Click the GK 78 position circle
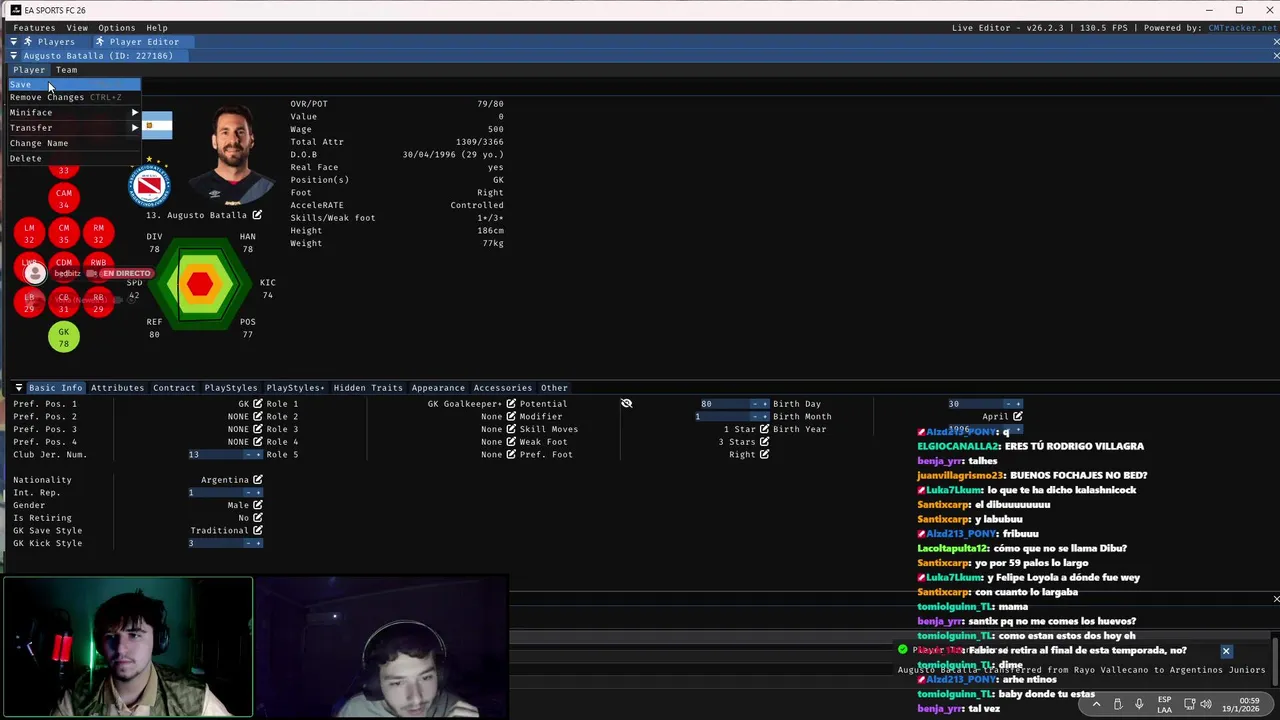Screen dimensions: 1280x720 (x=64, y=337)
